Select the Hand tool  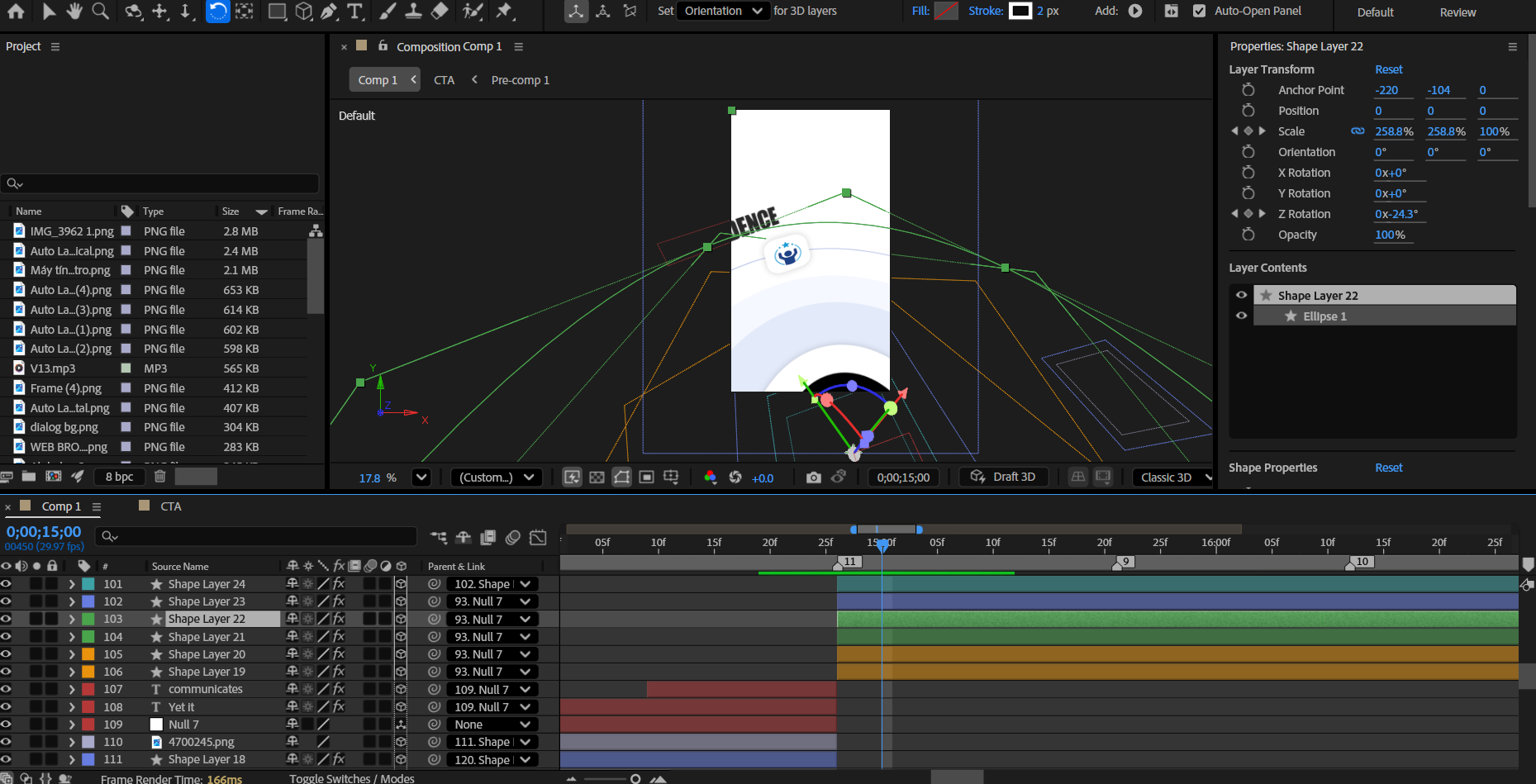(x=74, y=11)
